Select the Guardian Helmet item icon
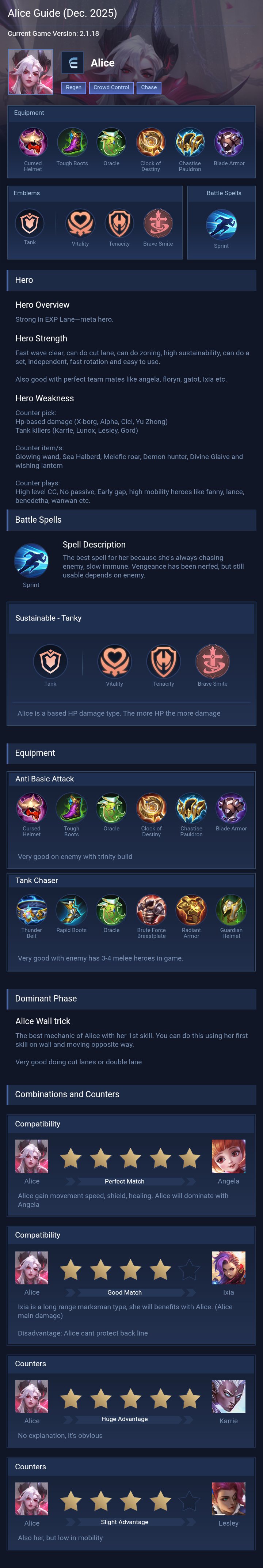The height and width of the screenshot is (1568, 263). point(231,909)
